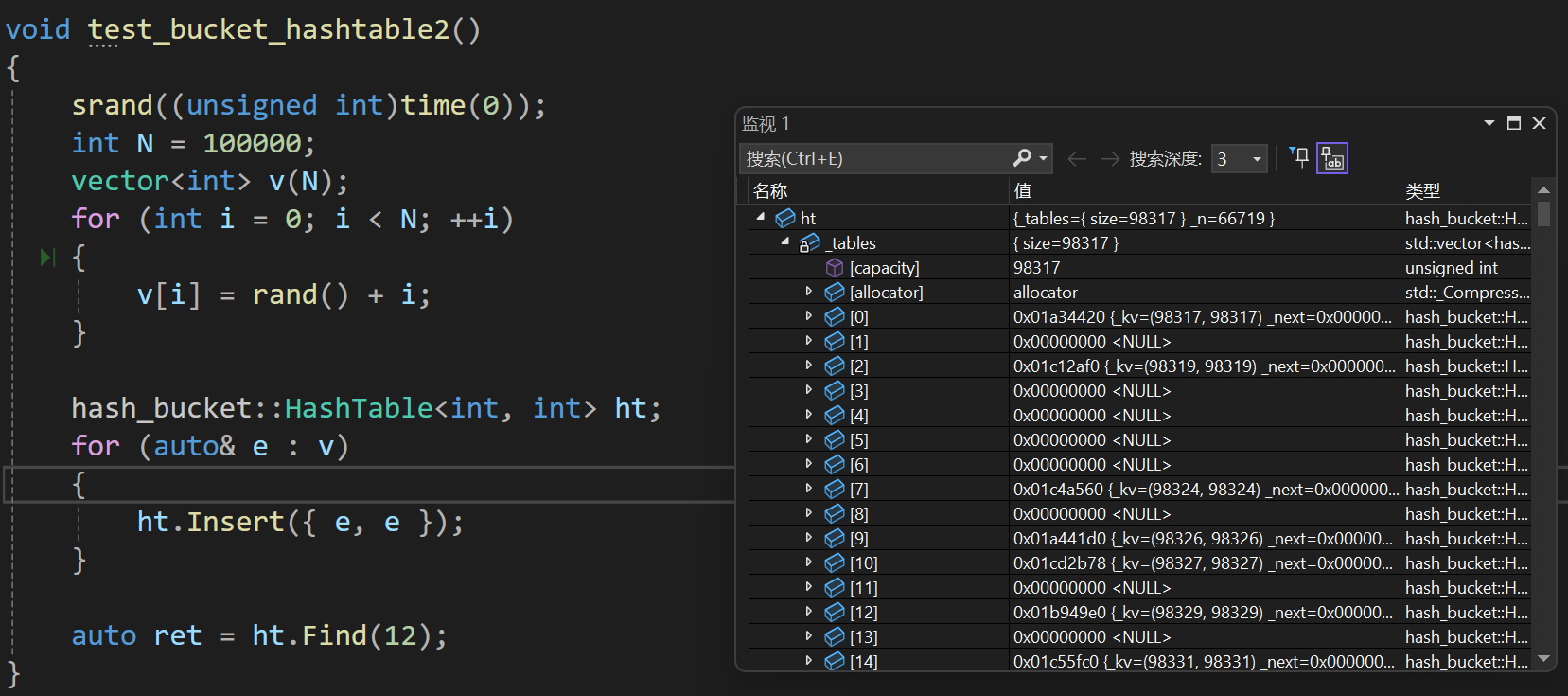1568x696 pixels.
Task: Click the previous search result arrow
Action: click(x=1077, y=159)
